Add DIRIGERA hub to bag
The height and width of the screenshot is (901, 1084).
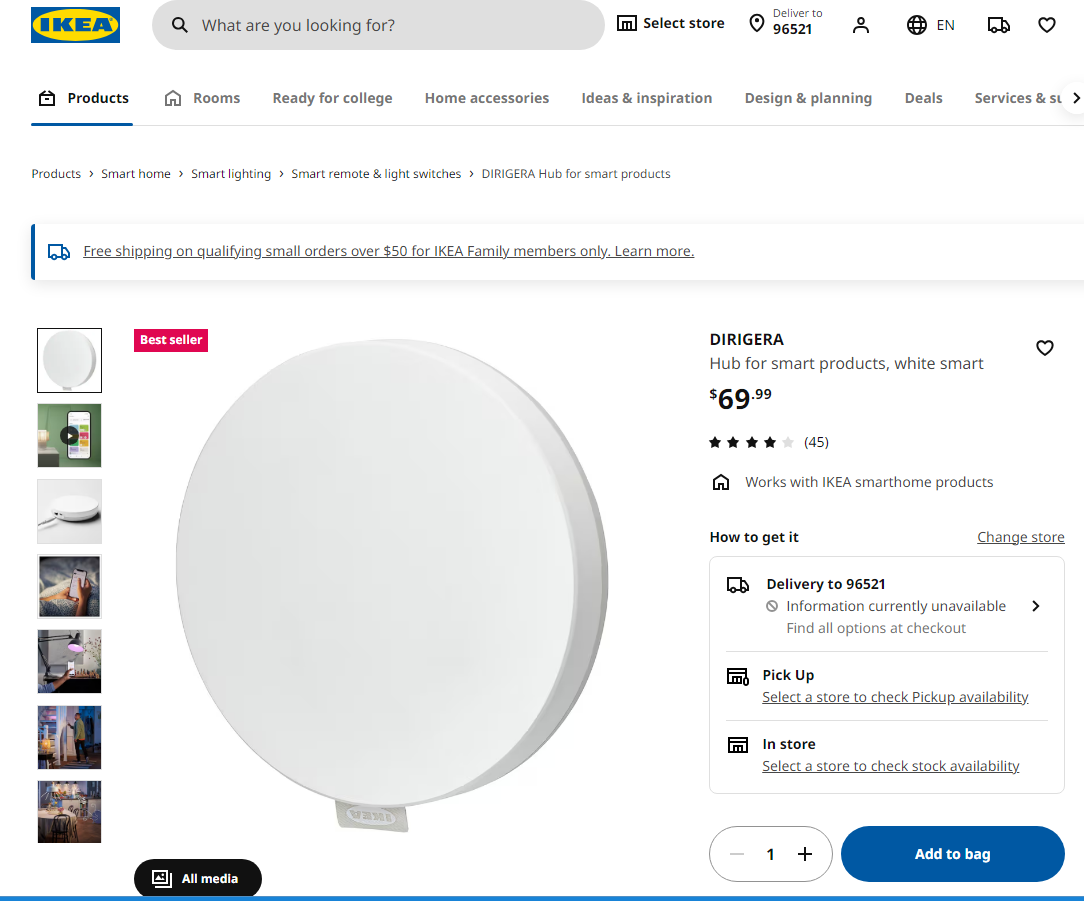[952, 854]
